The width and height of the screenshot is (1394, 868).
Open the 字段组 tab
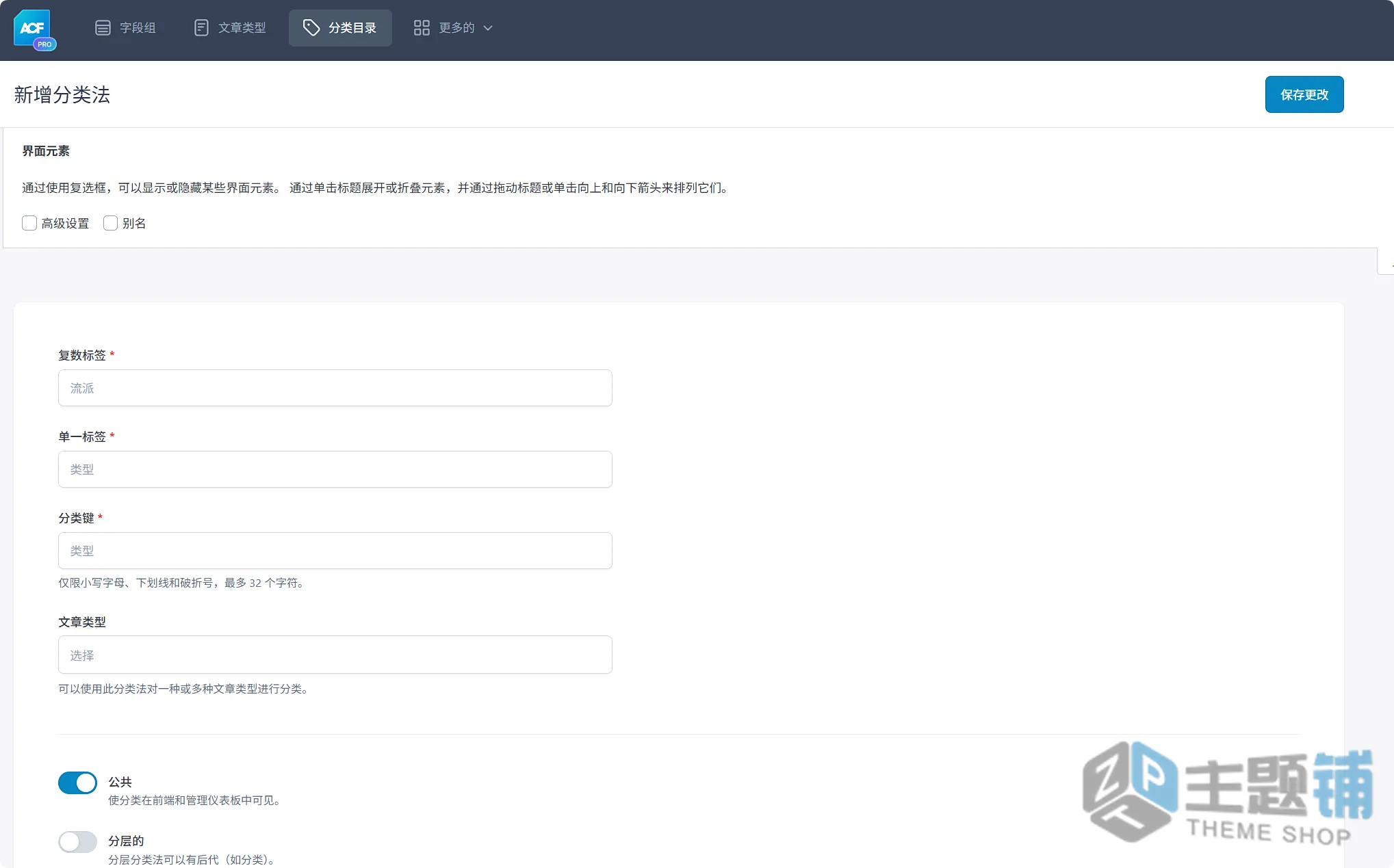[125, 28]
